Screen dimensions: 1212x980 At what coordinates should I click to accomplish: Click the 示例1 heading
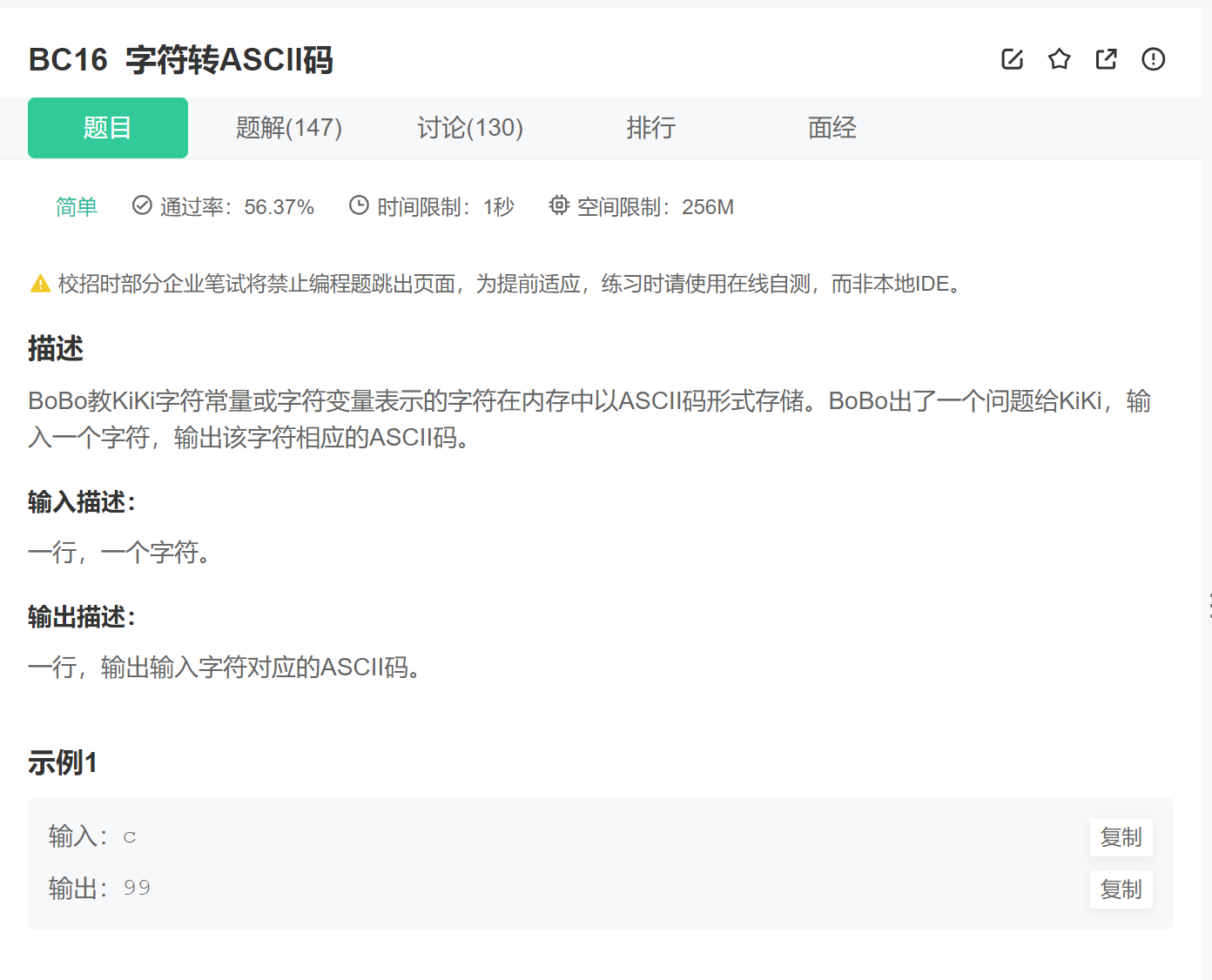63,762
